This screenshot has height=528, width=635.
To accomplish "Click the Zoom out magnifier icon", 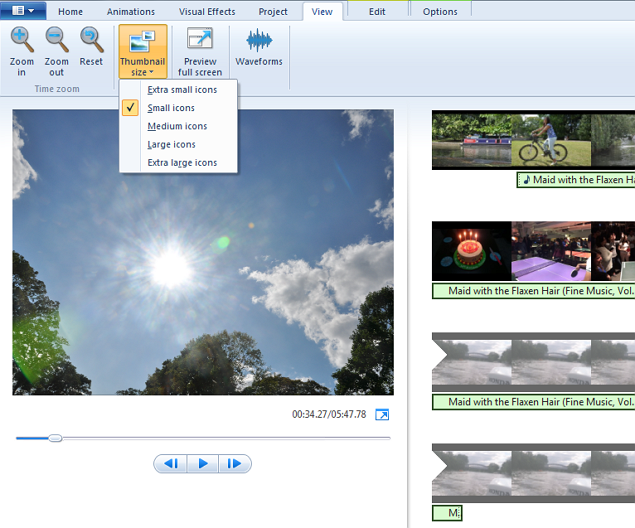I will [57, 40].
